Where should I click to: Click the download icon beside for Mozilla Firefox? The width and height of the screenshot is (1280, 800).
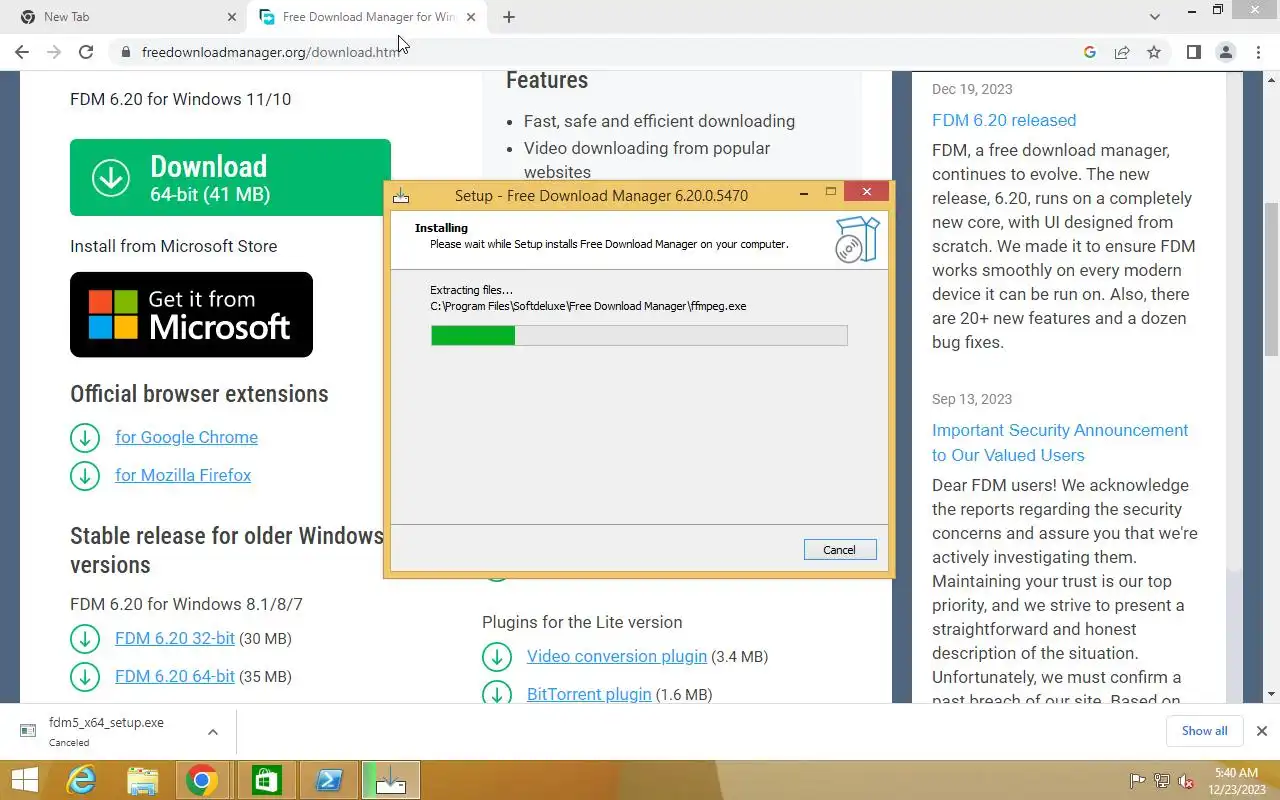pos(85,476)
